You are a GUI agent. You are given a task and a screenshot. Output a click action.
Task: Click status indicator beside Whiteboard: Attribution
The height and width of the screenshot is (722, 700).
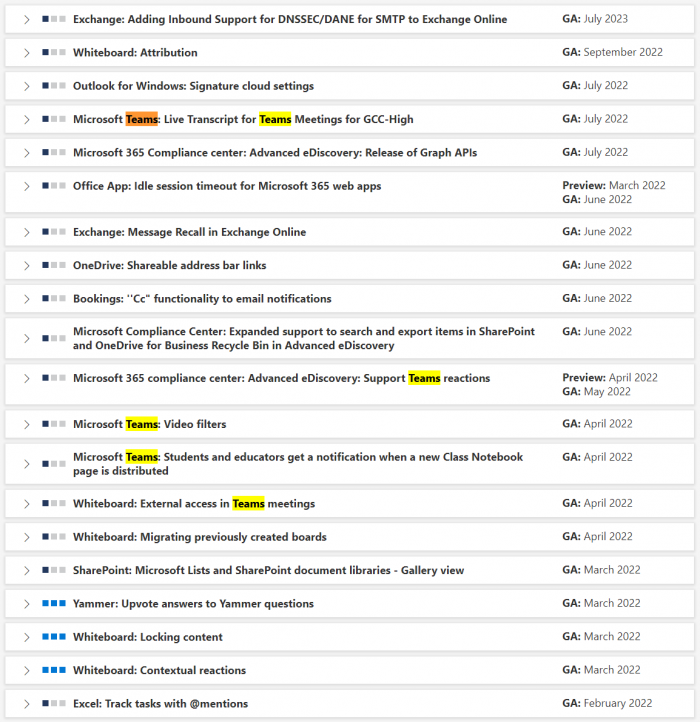[x=54, y=52]
